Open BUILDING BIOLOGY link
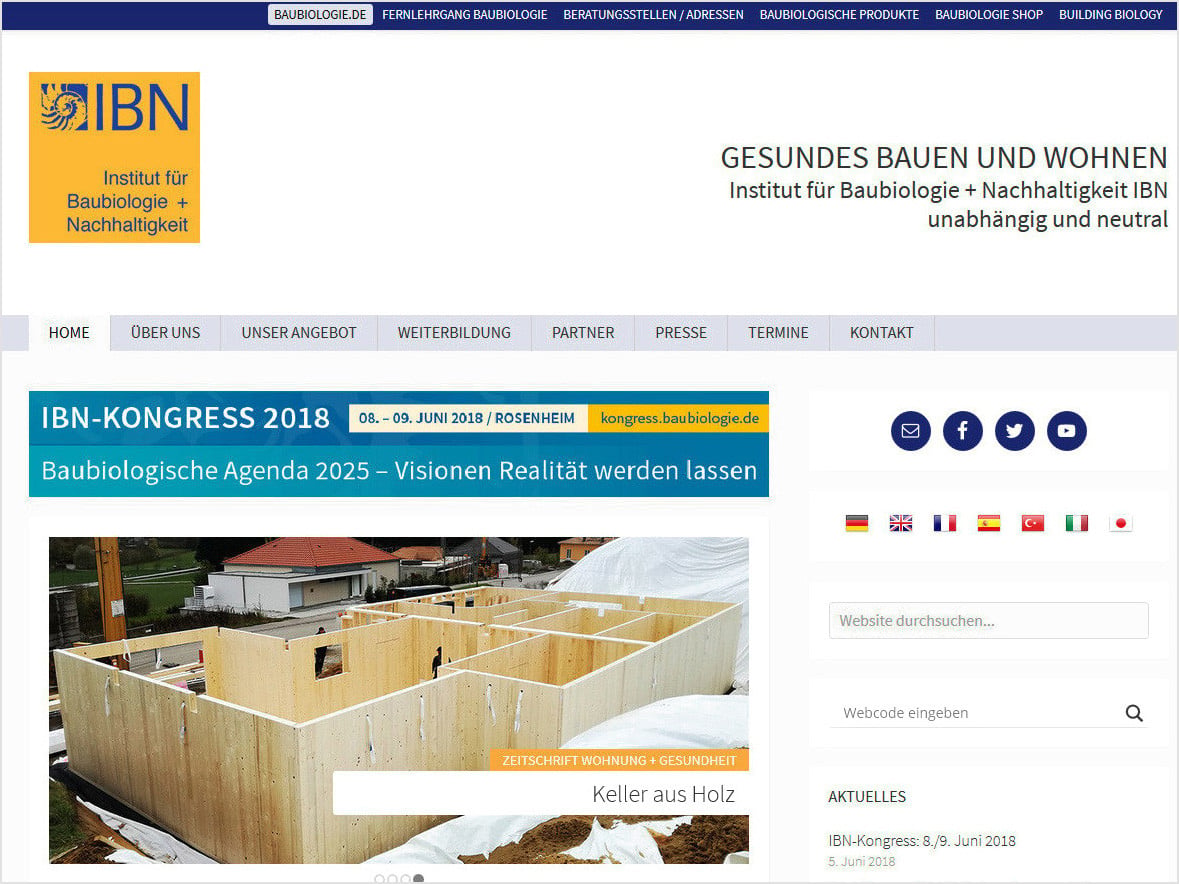Viewport: 1179px width, 884px height. pos(1111,14)
